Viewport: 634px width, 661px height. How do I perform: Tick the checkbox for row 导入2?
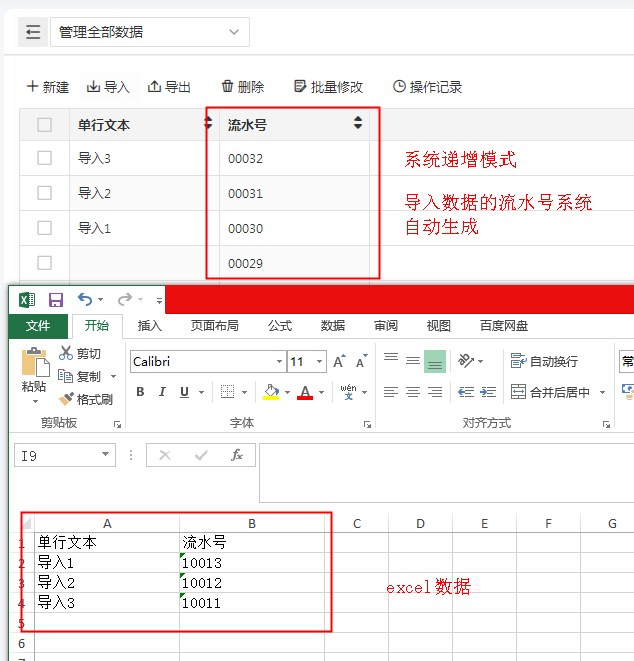[44, 193]
